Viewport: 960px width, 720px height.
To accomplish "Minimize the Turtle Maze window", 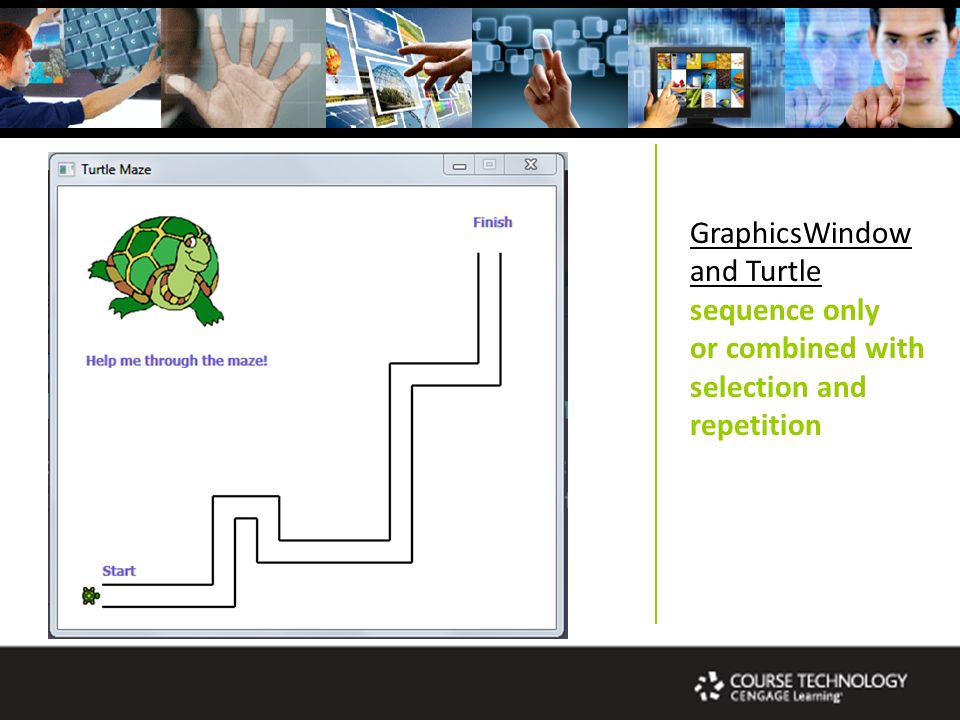I will [459, 165].
